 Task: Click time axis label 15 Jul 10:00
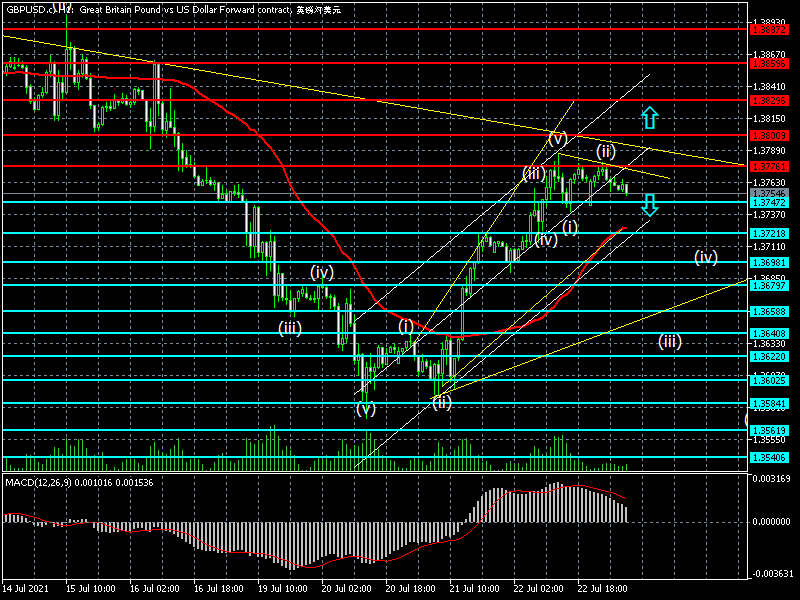click(90, 588)
